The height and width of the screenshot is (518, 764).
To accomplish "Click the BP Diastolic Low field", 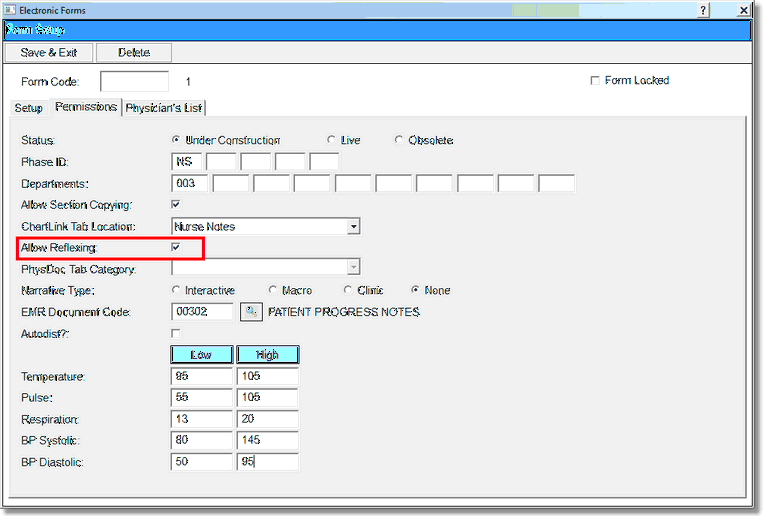I will (202, 462).
